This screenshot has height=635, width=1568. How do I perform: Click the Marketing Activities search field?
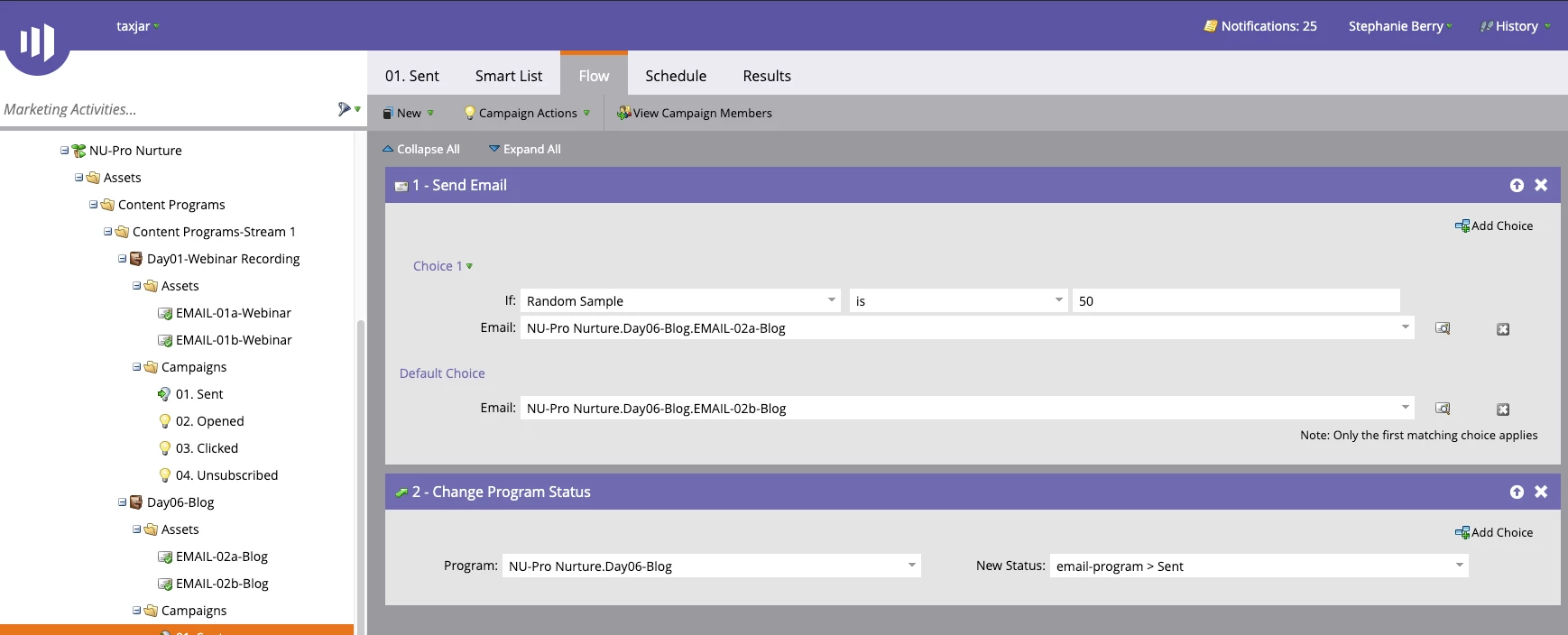167,109
